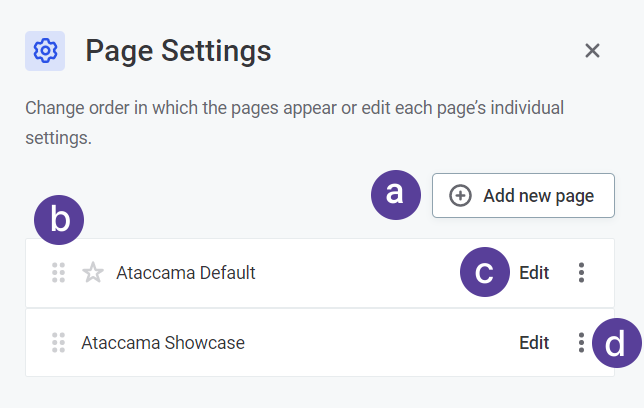Click the Page Settings heading text
This screenshot has width=644, height=408.
[178, 50]
